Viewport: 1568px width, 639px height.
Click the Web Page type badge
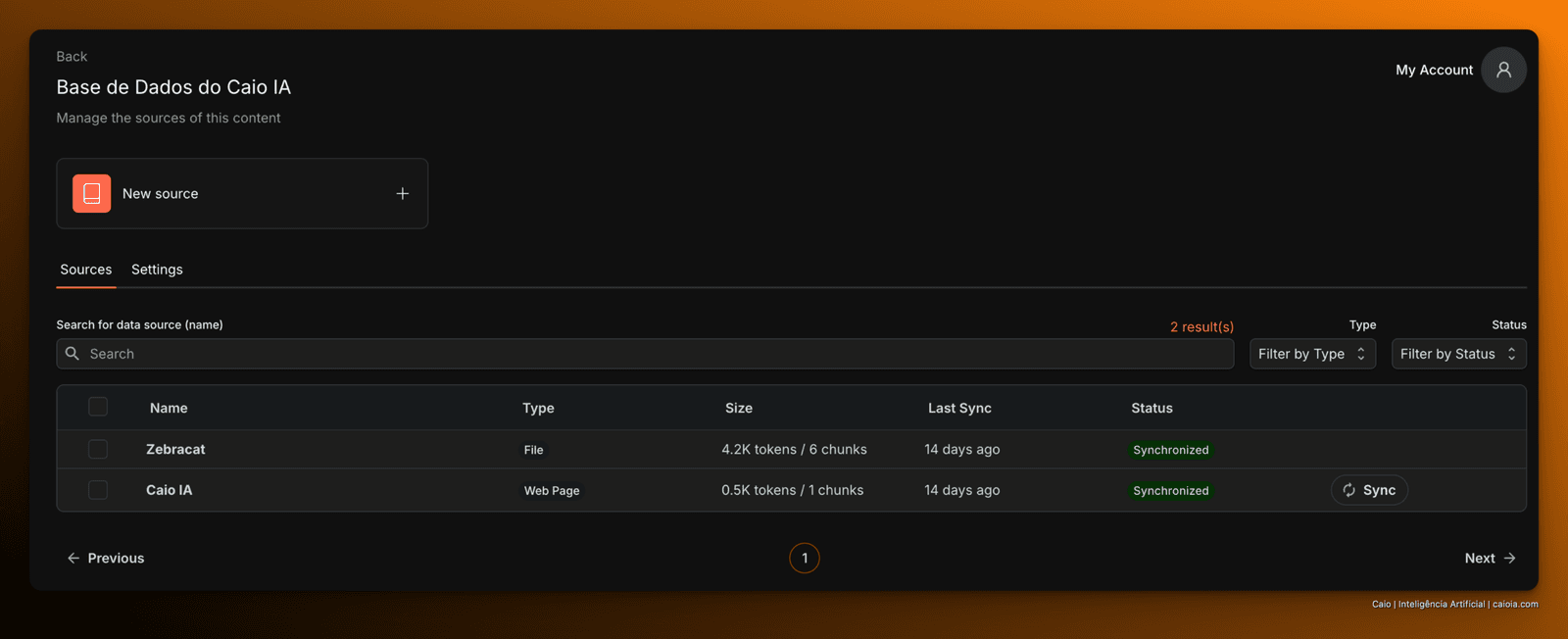pyautogui.click(x=552, y=490)
